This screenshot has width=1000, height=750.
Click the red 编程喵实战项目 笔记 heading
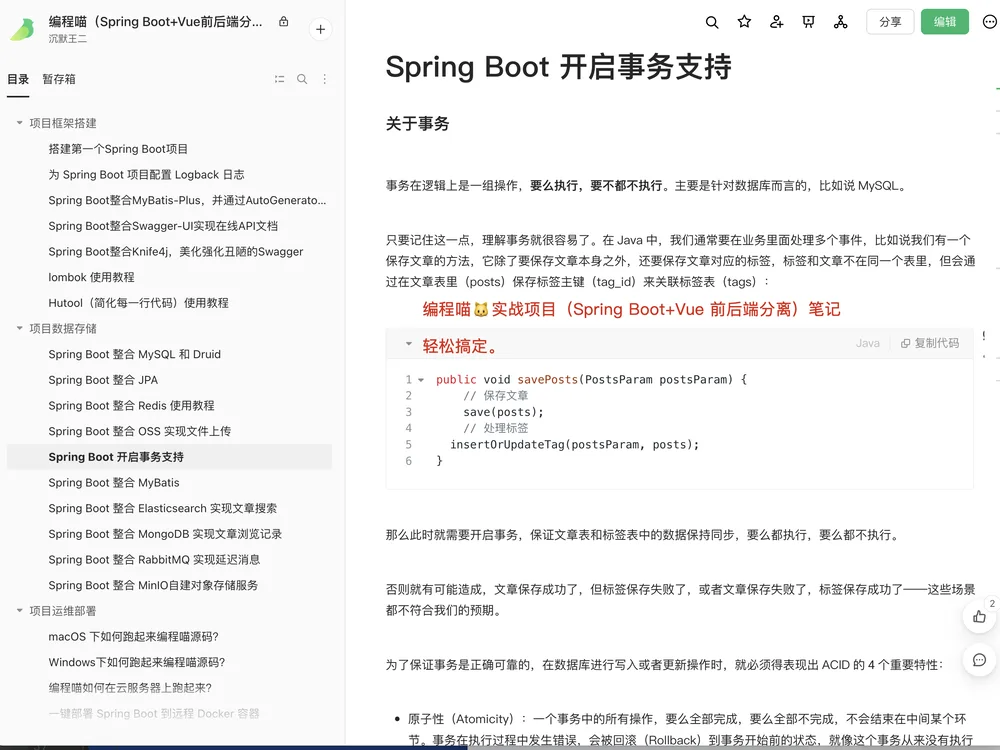pyautogui.click(x=631, y=309)
